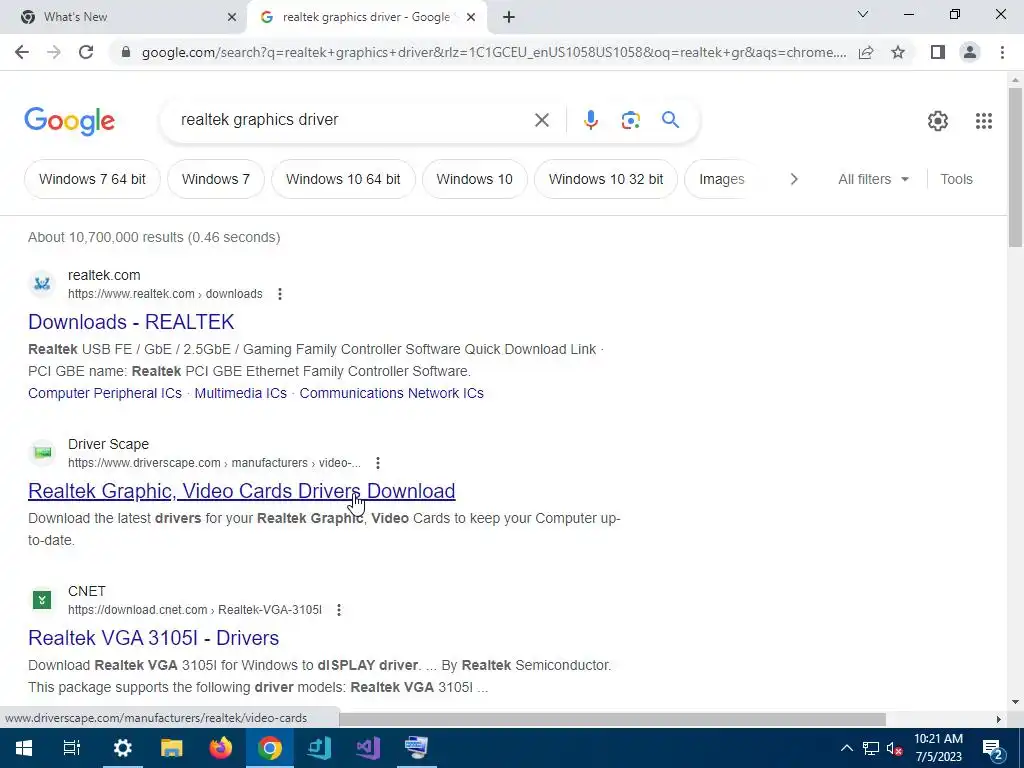
Task: Open Chrome side panel
Action: coord(938,52)
